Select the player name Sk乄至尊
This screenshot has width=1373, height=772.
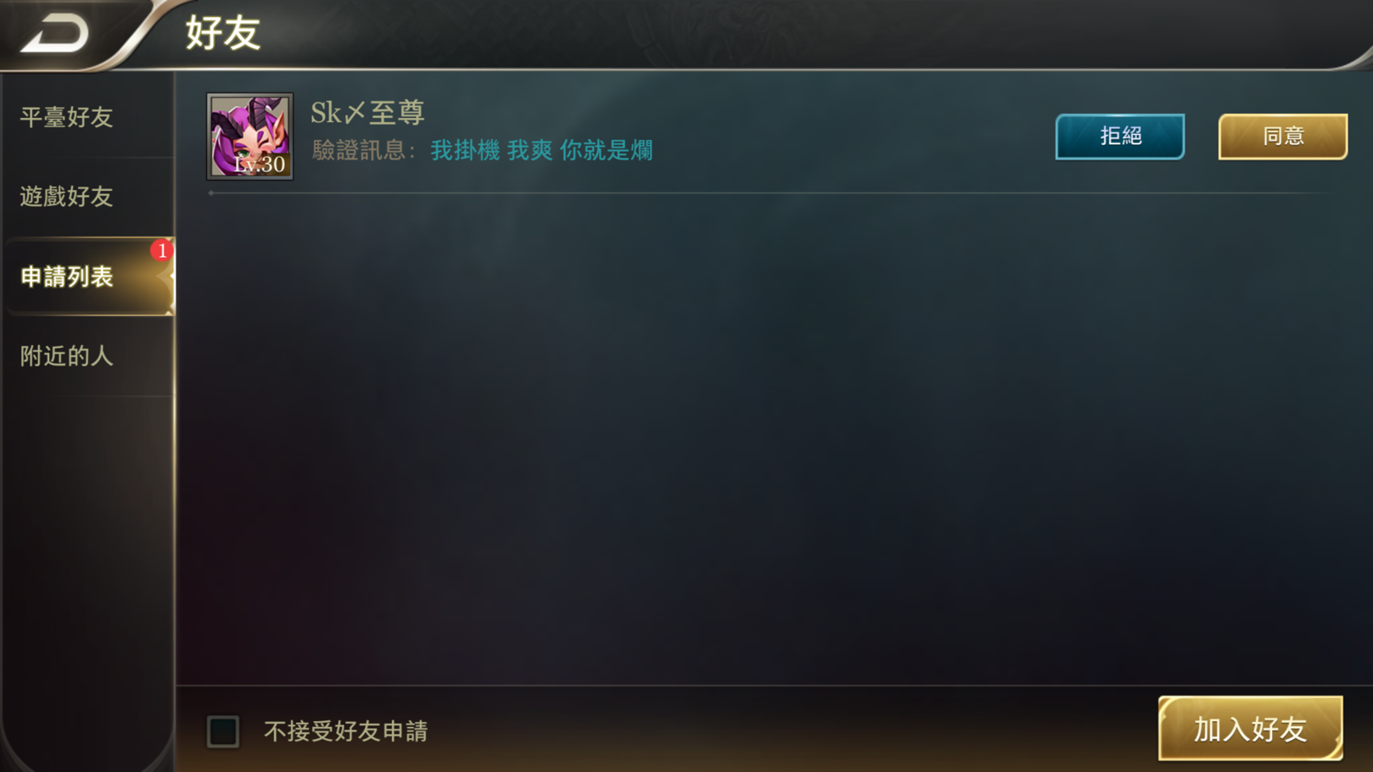tap(368, 113)
